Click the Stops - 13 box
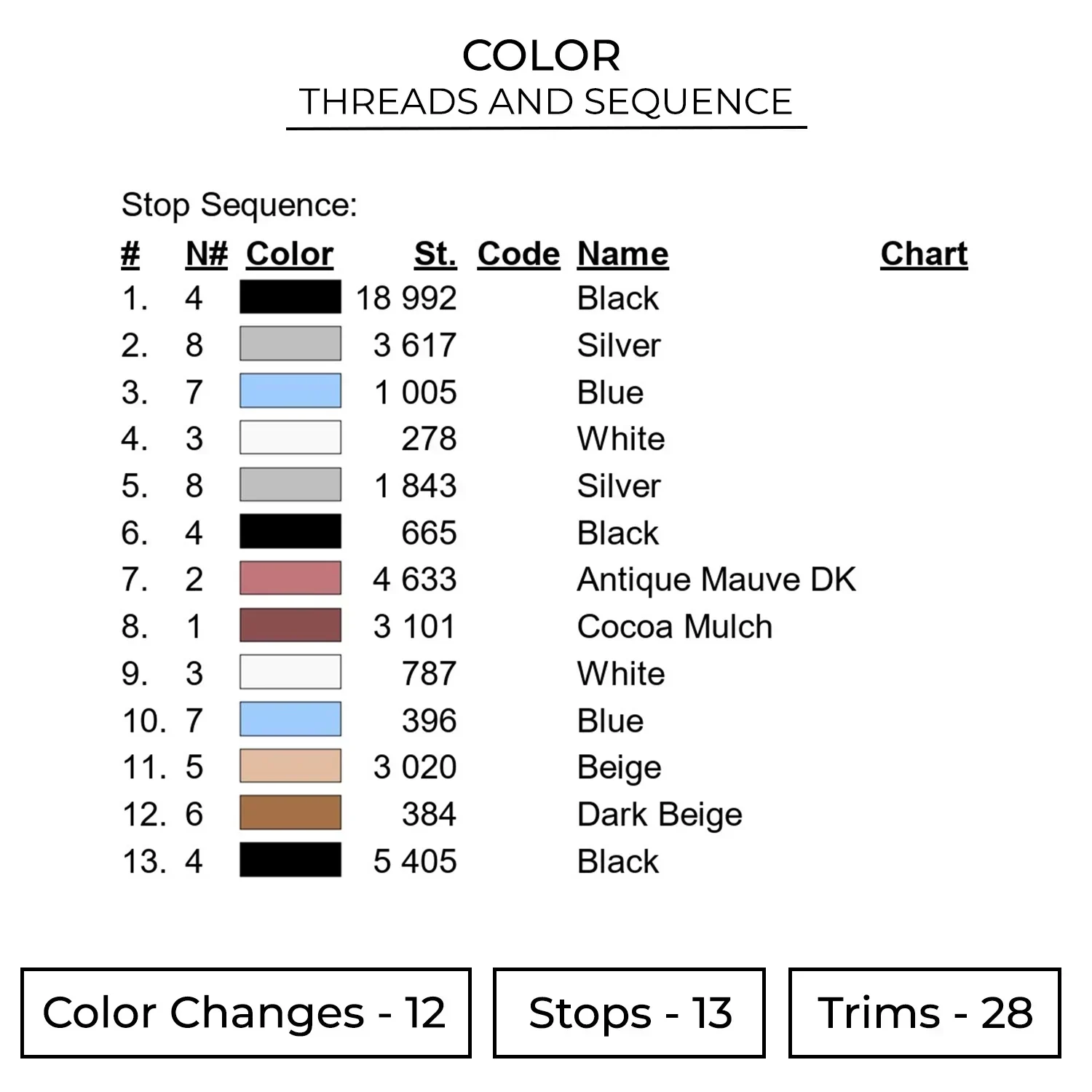This screenshot has height=1092, width=1092. [x=629, y=1013]
